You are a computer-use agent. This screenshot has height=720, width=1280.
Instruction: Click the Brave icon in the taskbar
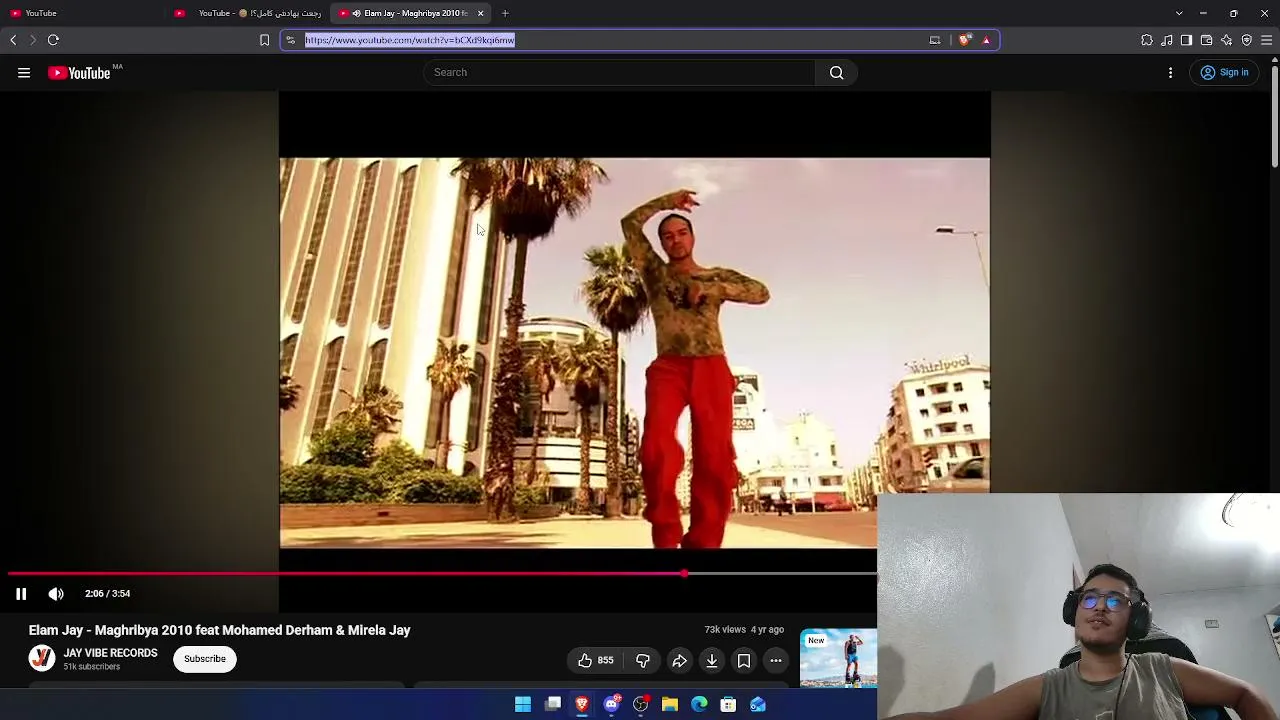click(x=582, y=704)
